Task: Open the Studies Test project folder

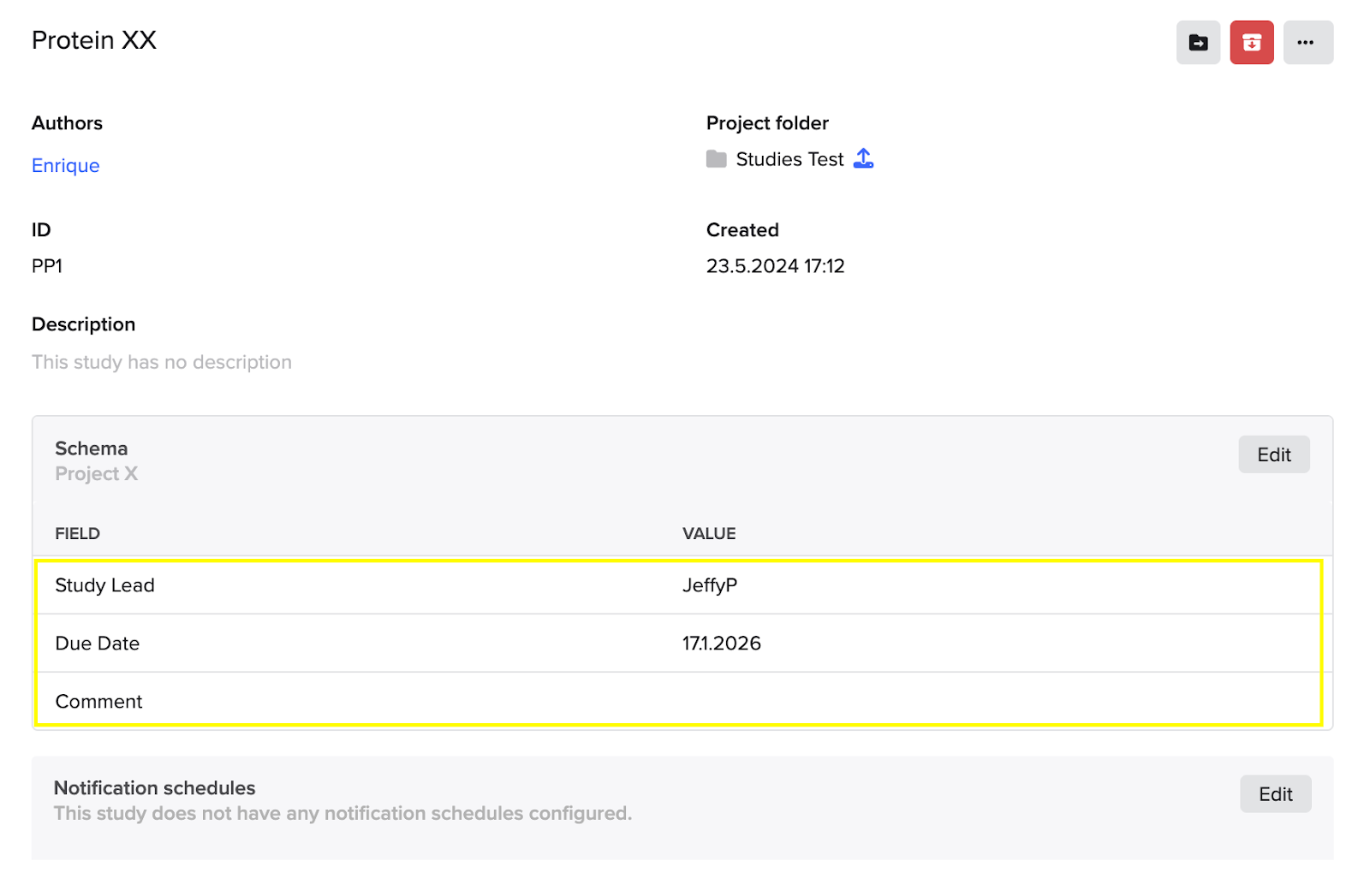Action: (x=789, y=160)
